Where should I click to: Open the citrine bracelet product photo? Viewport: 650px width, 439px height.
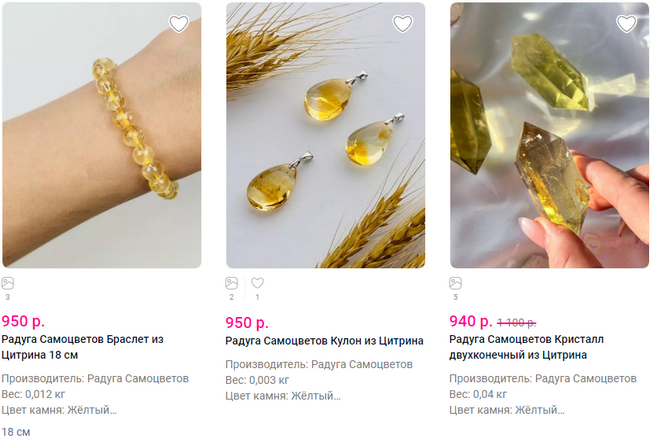pos(102,135)
